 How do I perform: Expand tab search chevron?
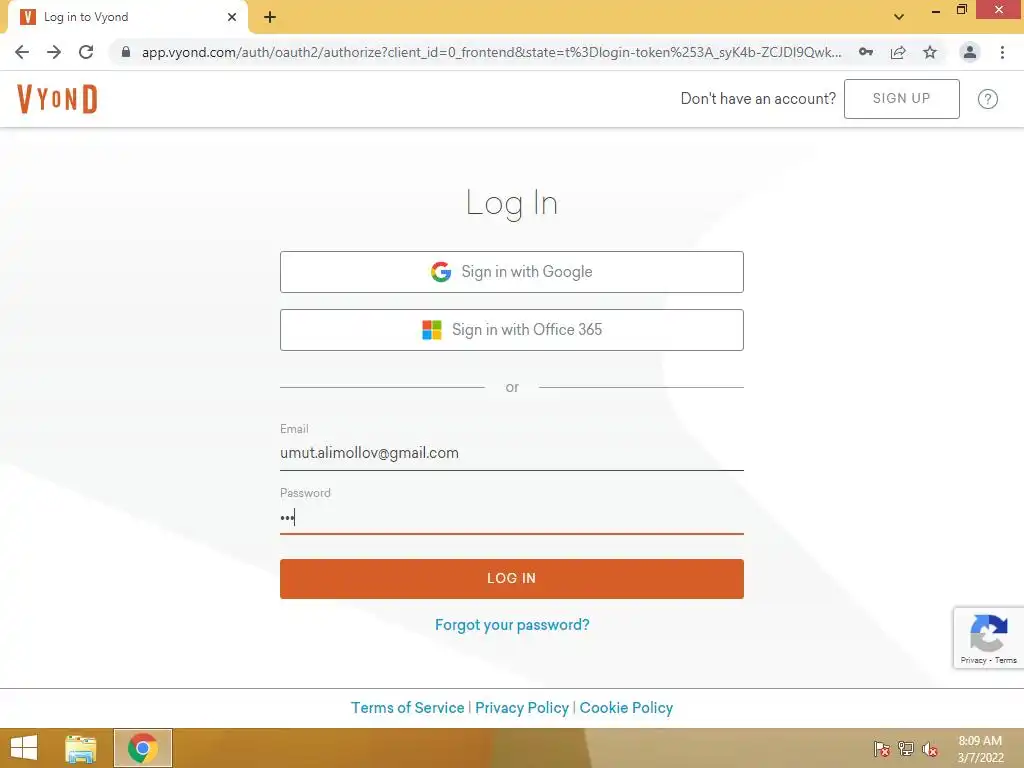(899, 17)
